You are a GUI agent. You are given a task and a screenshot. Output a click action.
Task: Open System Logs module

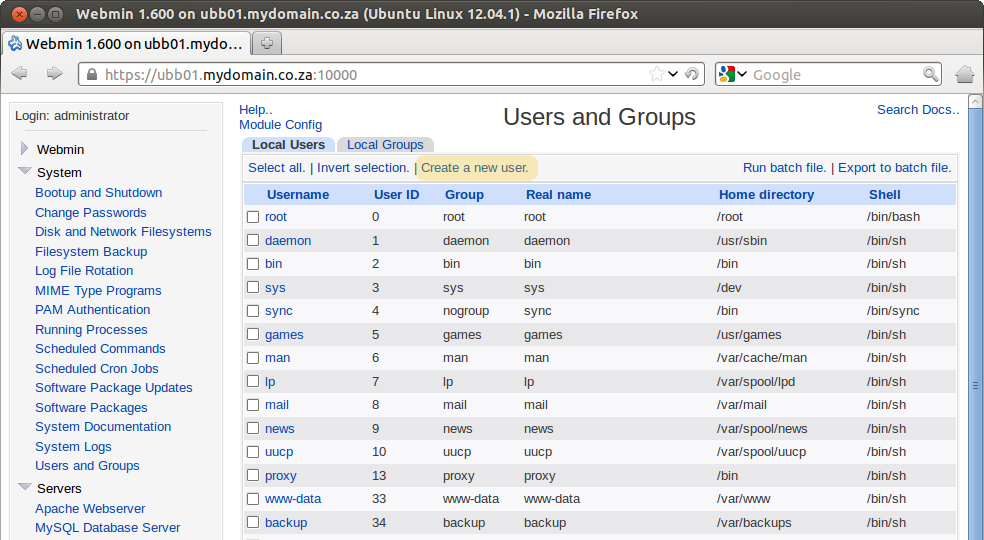73,446
